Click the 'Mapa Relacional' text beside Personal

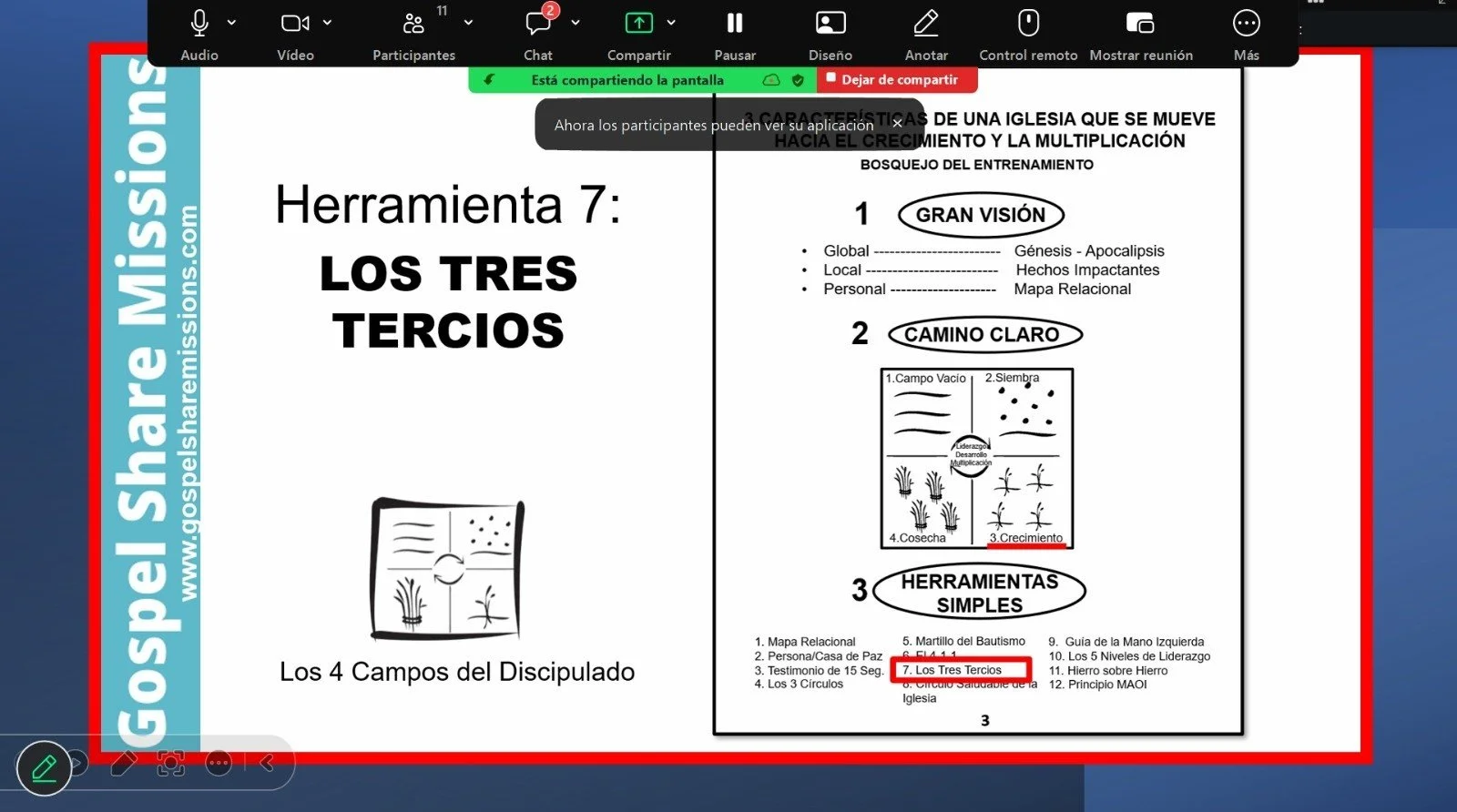(1072, 289)
